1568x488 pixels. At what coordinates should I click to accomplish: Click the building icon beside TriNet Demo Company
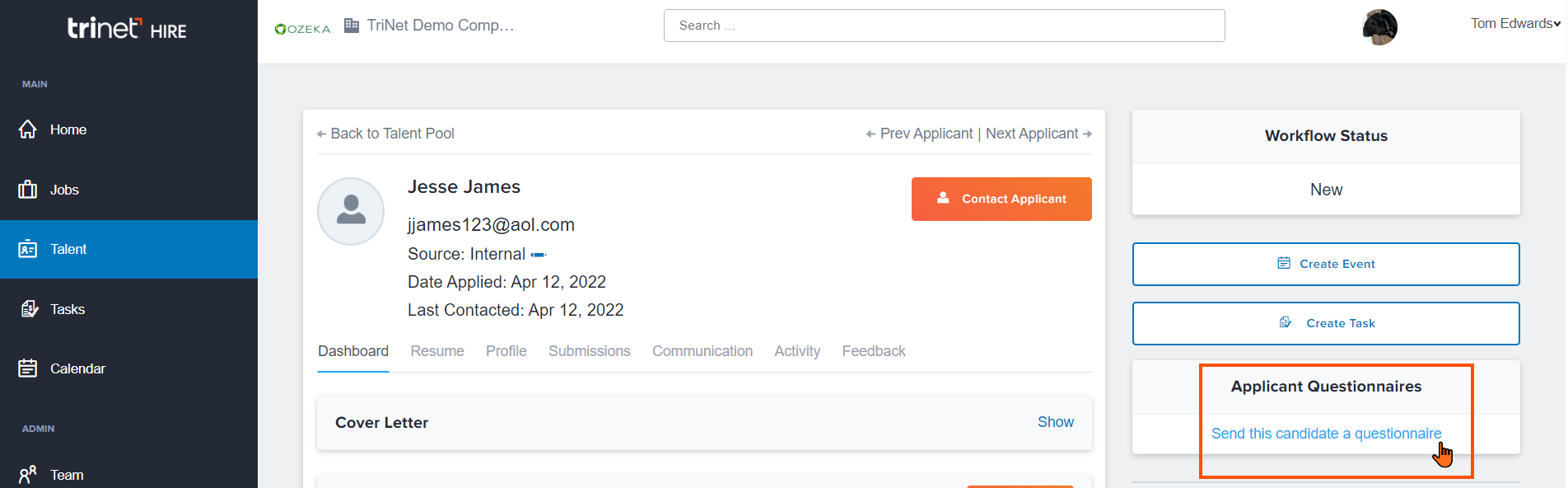352,26
